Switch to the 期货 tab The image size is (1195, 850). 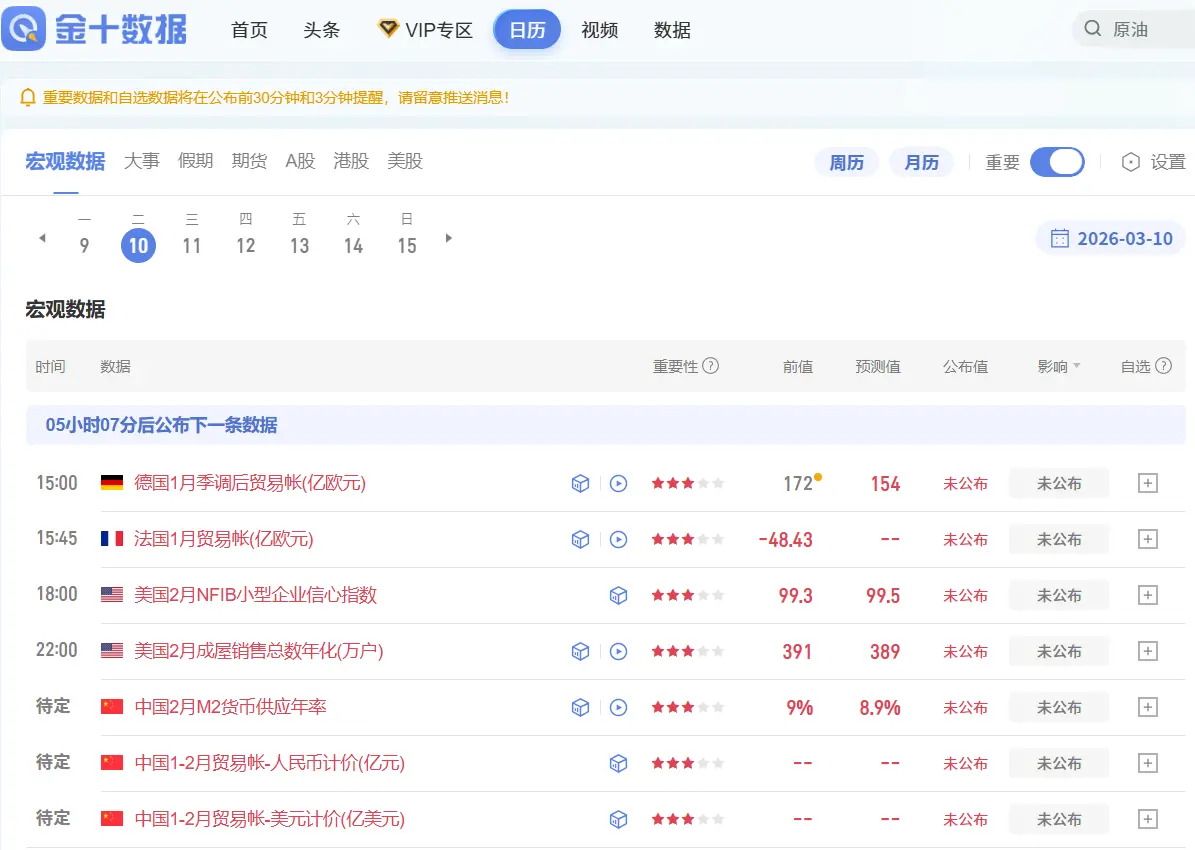click(x=249, y=161)
